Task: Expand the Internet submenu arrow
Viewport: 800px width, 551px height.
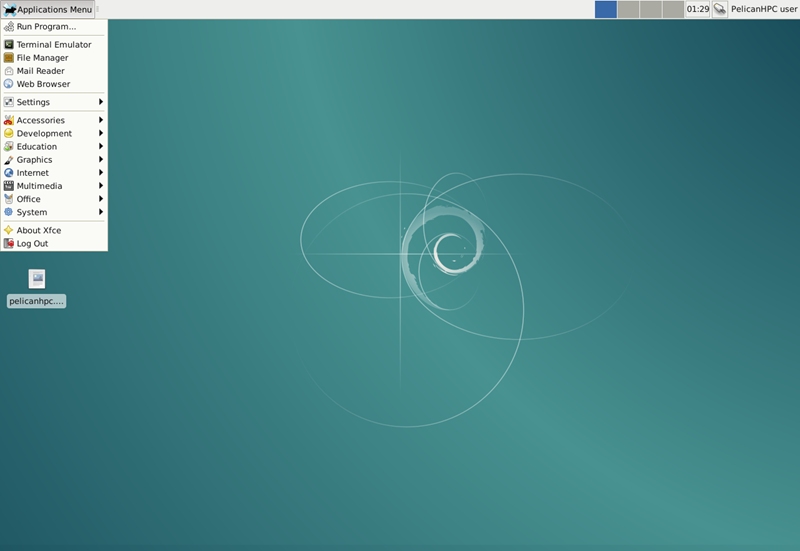Action: click(x=101, y=173)
